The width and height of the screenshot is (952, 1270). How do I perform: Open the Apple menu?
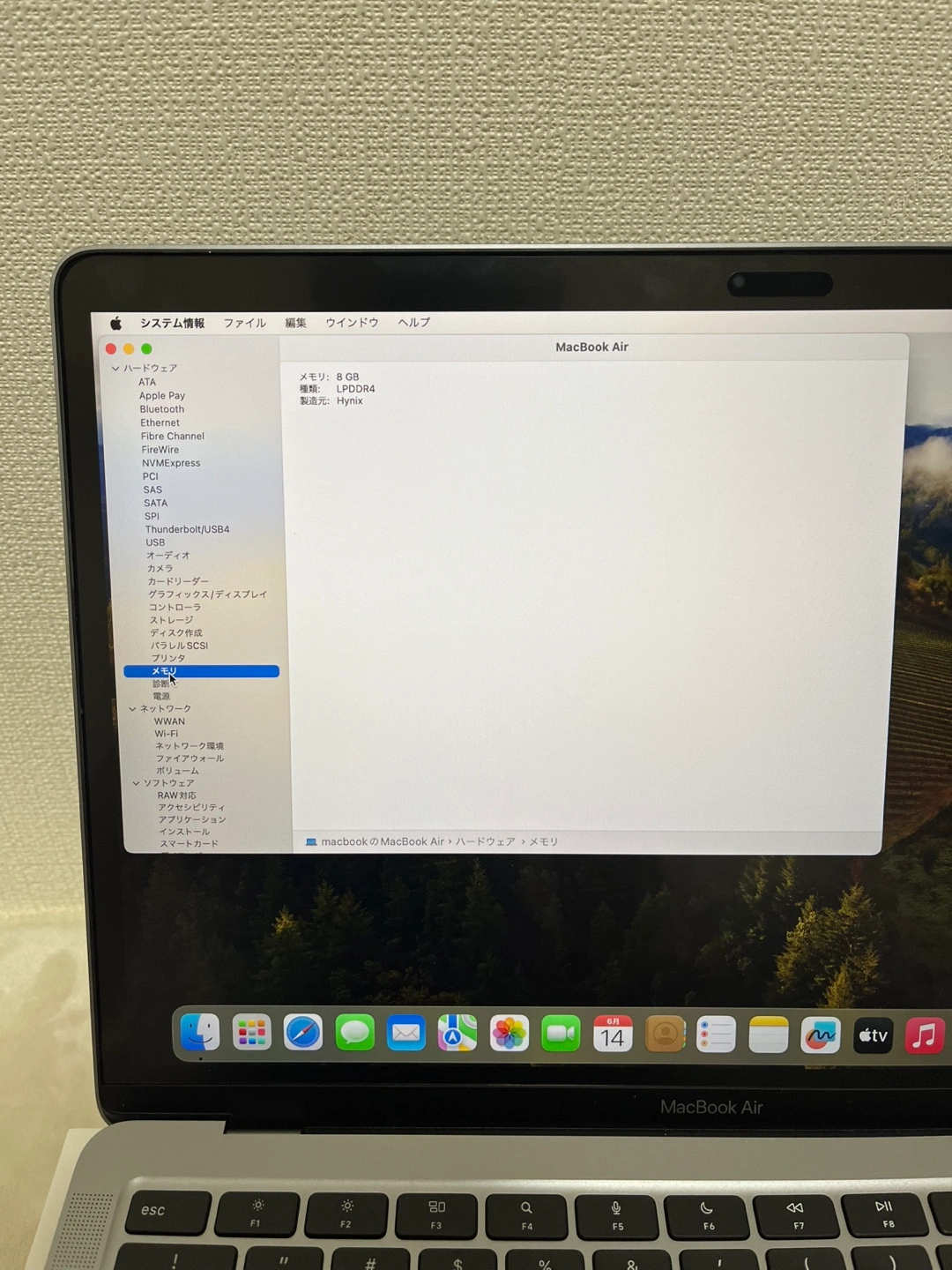click(x=116, y=323)
